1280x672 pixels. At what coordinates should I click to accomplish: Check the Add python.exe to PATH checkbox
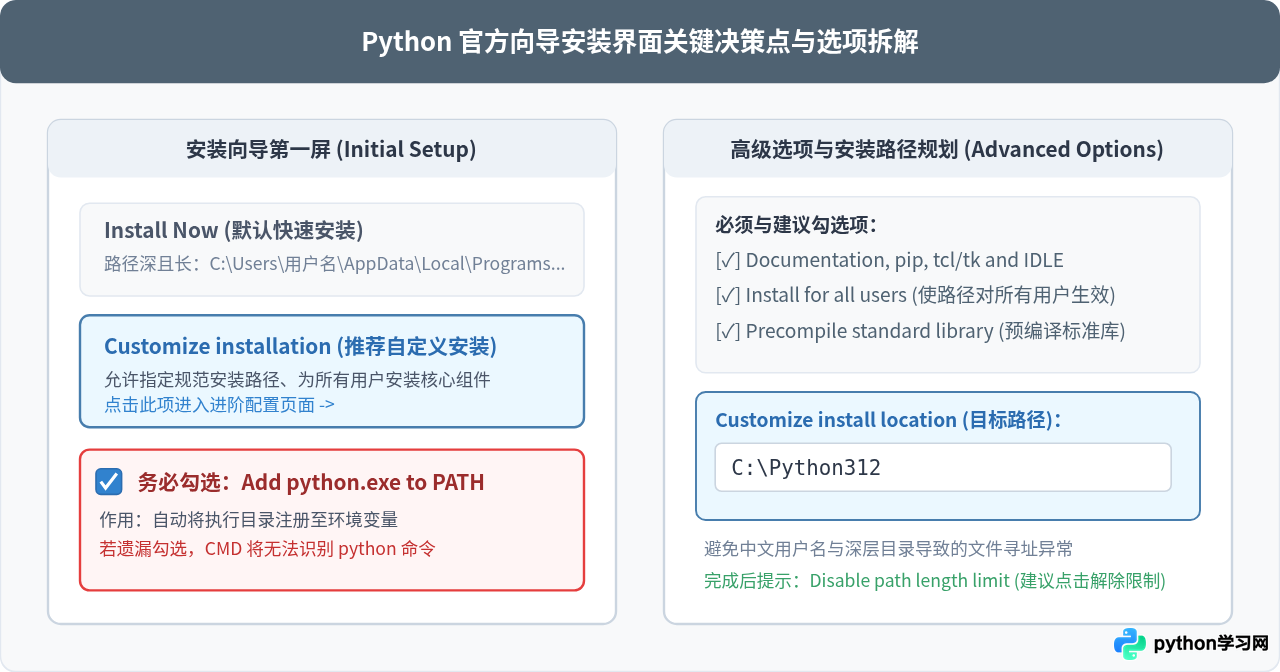(109, 482)
